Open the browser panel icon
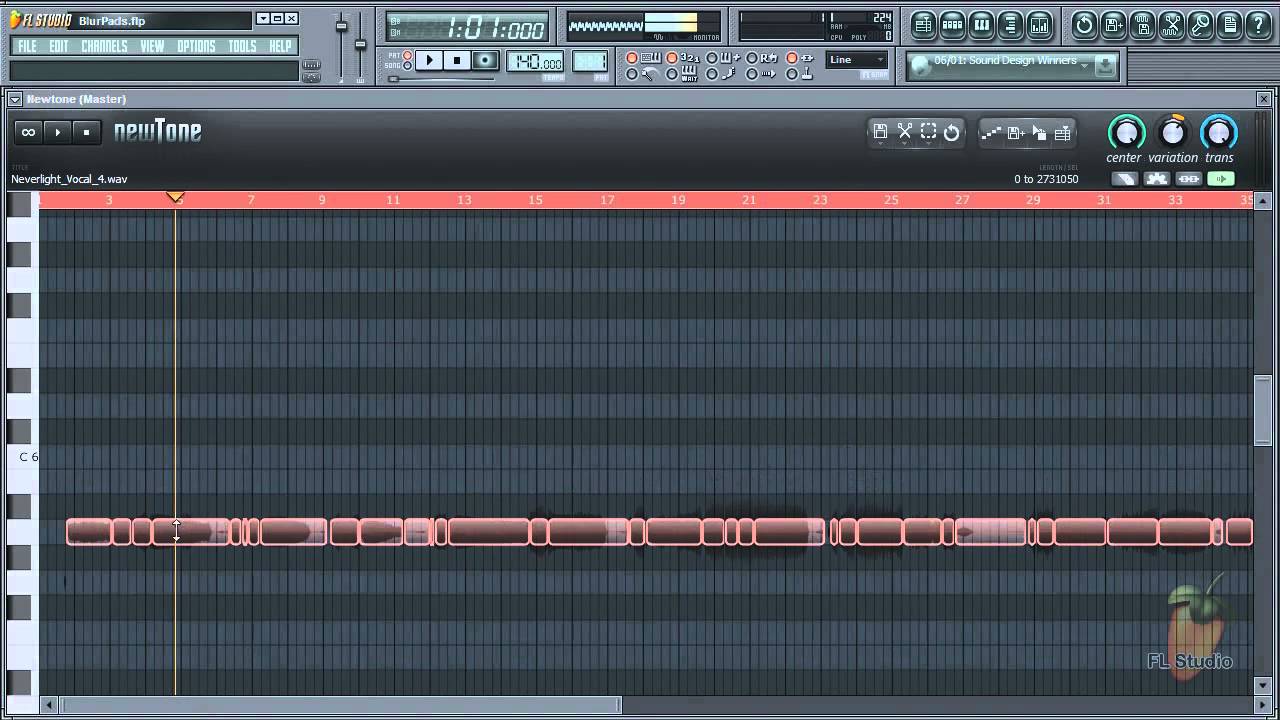 point(1010,25)
